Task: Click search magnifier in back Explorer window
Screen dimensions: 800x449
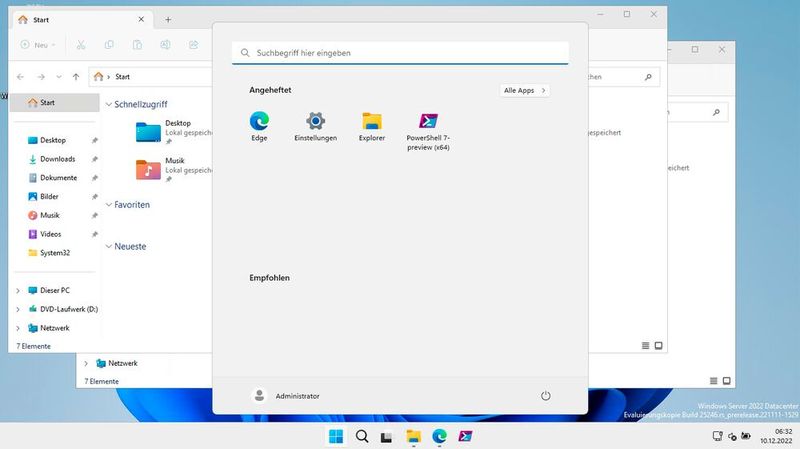Action: 716,112
